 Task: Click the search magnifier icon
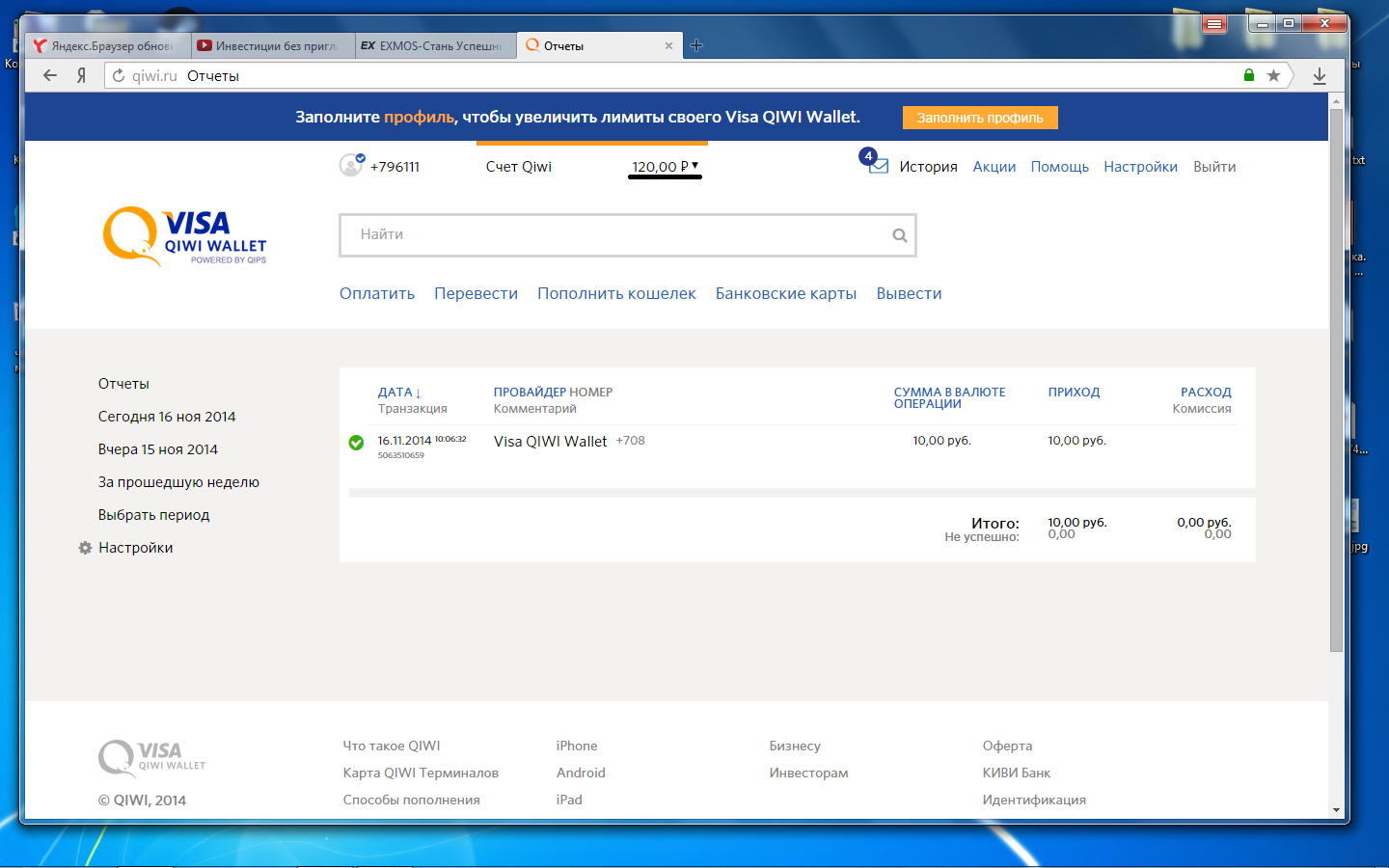[x=899, y=235]
